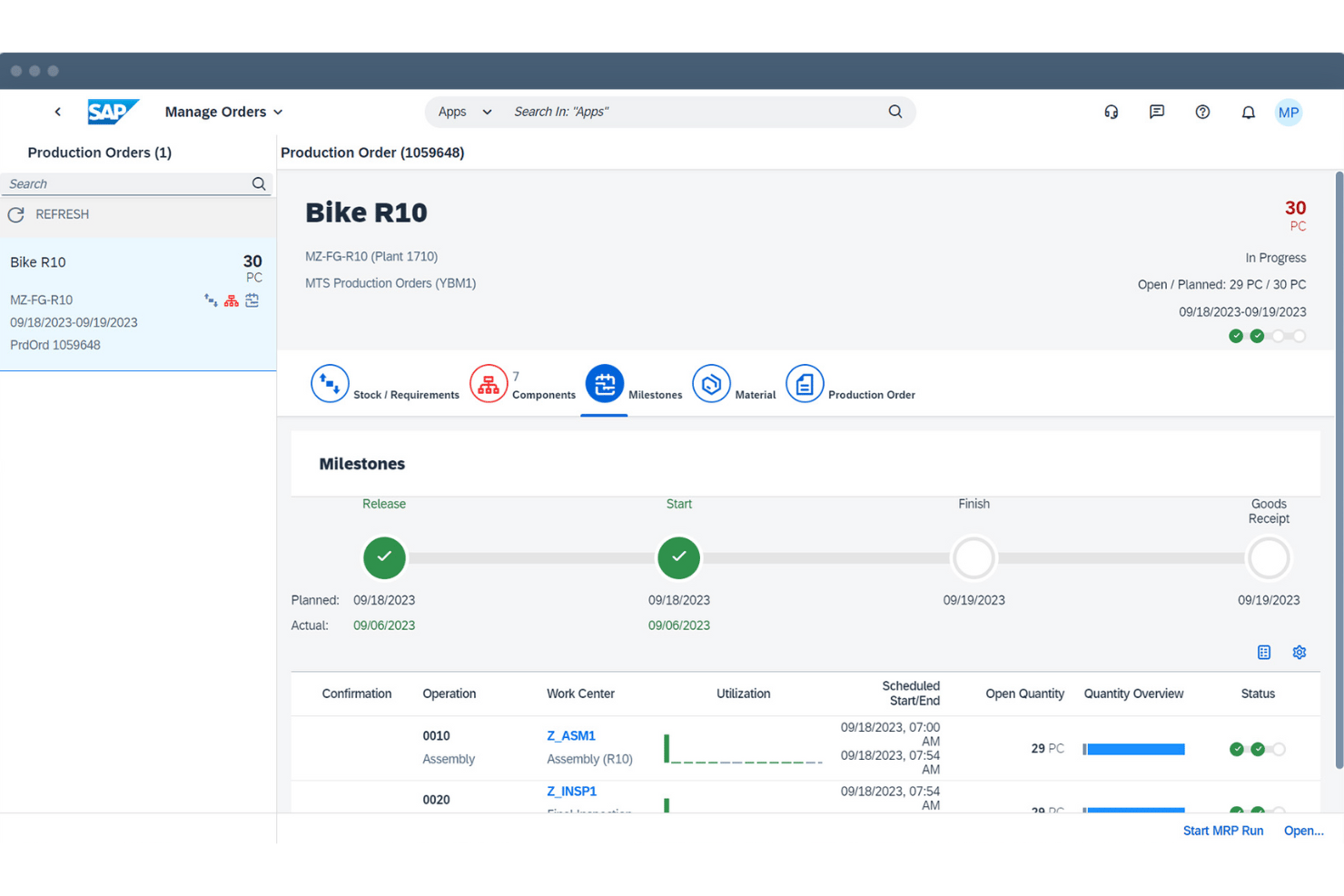Click PrdOrd 1059648 in the list item

pyautogui.click(x=55, y=345)
